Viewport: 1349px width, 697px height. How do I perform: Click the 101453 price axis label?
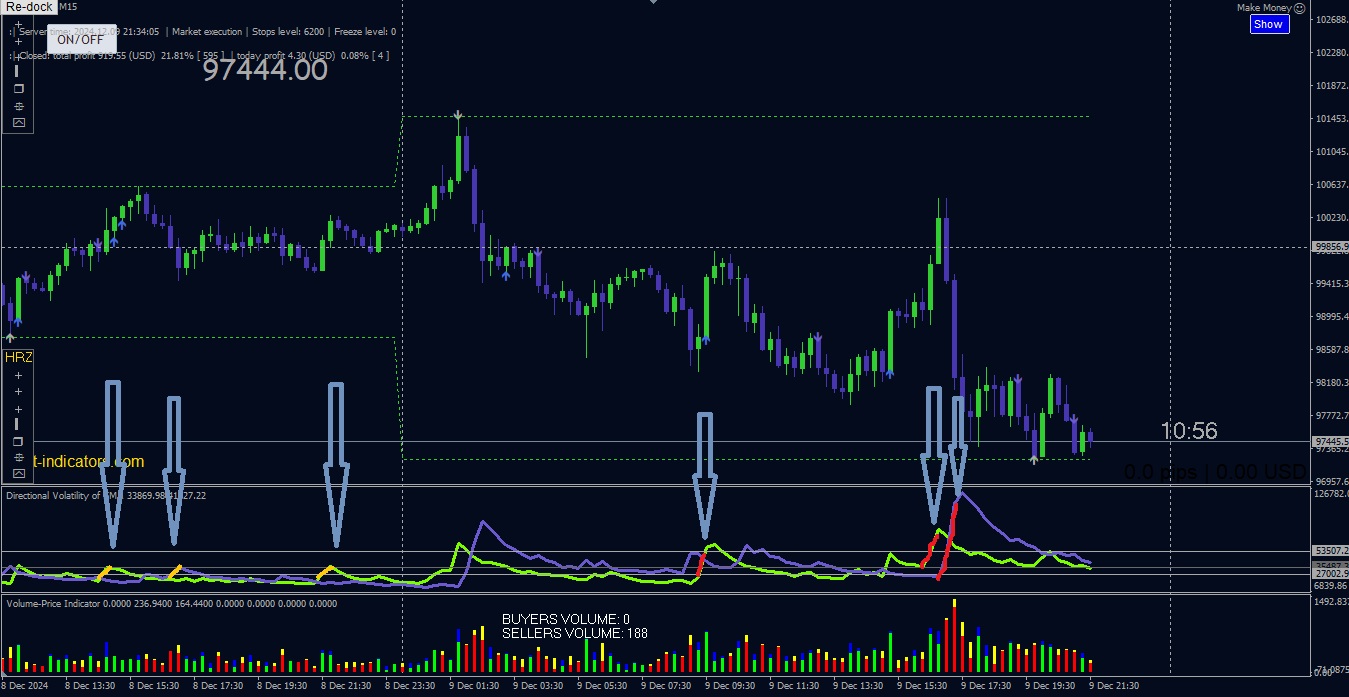[x=1332, y=119]
